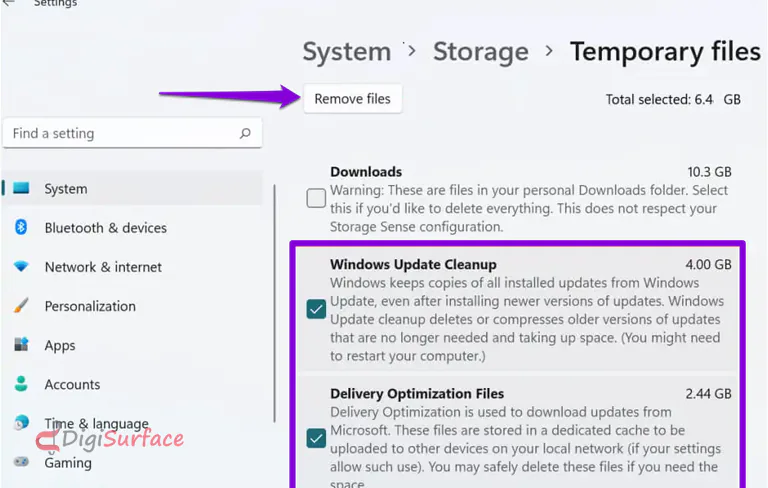Click the search magnifier icon
The height and width of the screenshot is (488, 768).
(x=245, y=133)
